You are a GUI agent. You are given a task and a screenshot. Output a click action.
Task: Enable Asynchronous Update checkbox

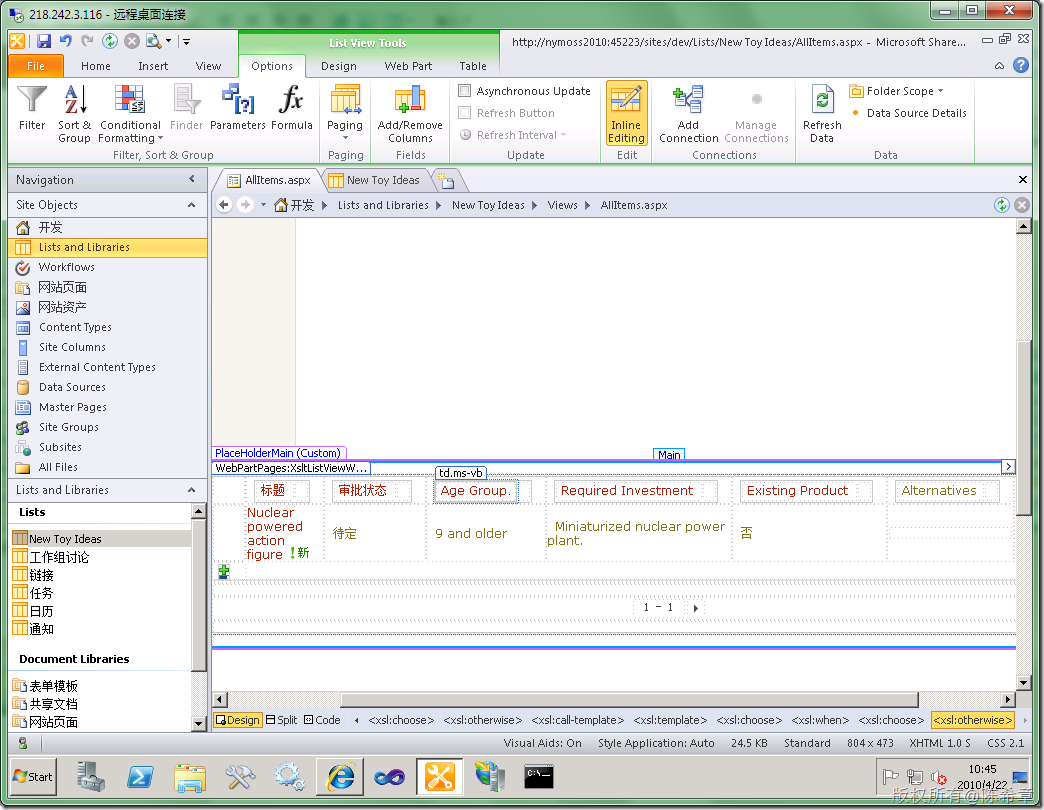[x=465, y=91]
